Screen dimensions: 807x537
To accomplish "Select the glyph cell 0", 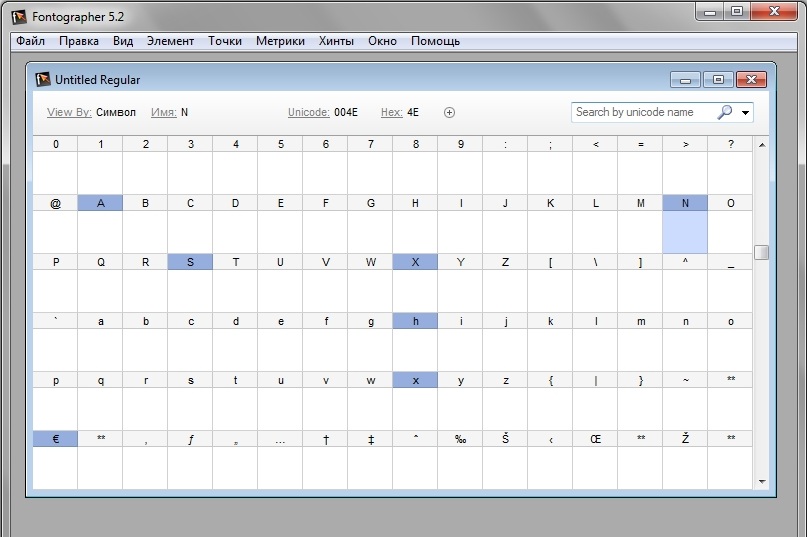I will (x=56, y=165).
